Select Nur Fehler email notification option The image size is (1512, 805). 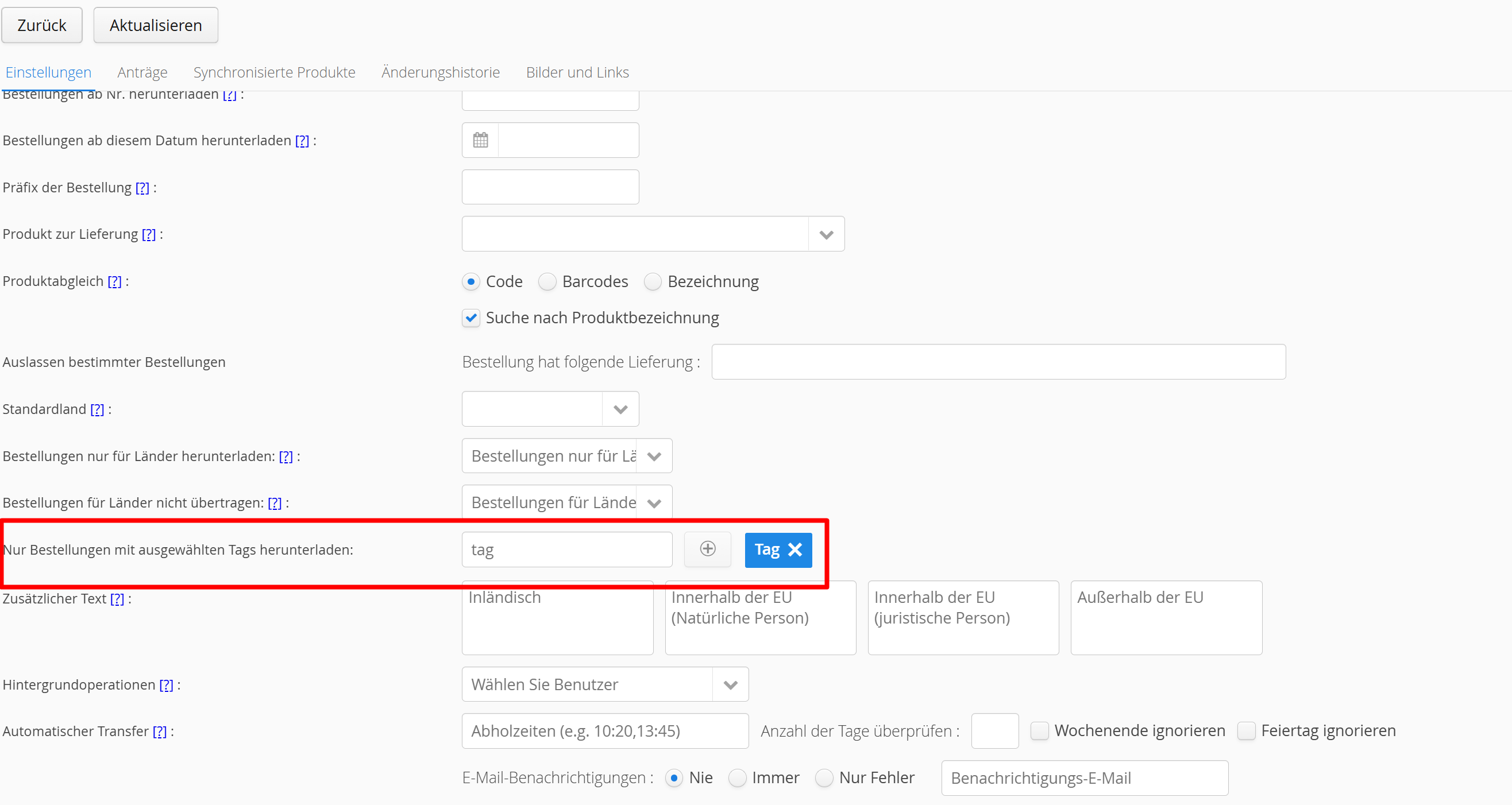[x=824, y=778]
